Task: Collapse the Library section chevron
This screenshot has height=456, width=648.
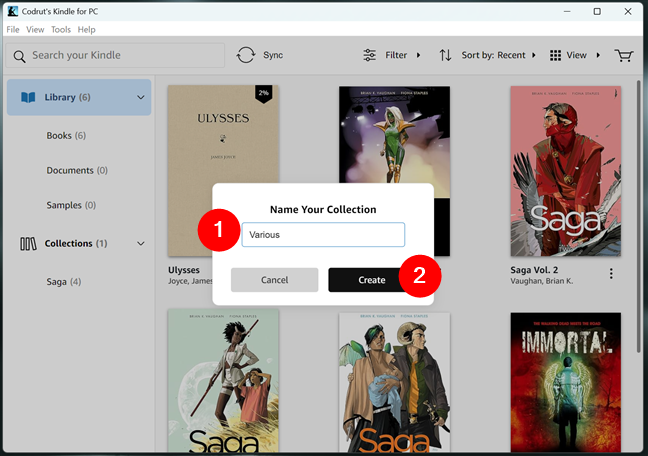Action: (141, 98)
